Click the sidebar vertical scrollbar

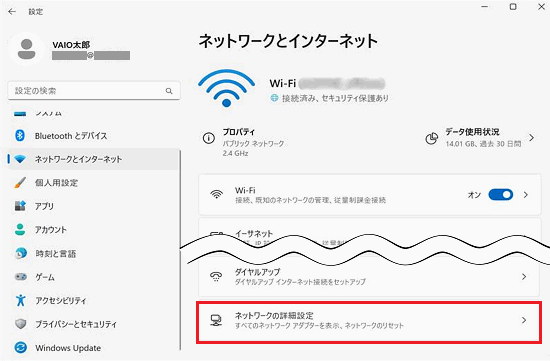[x=180, y=250]
